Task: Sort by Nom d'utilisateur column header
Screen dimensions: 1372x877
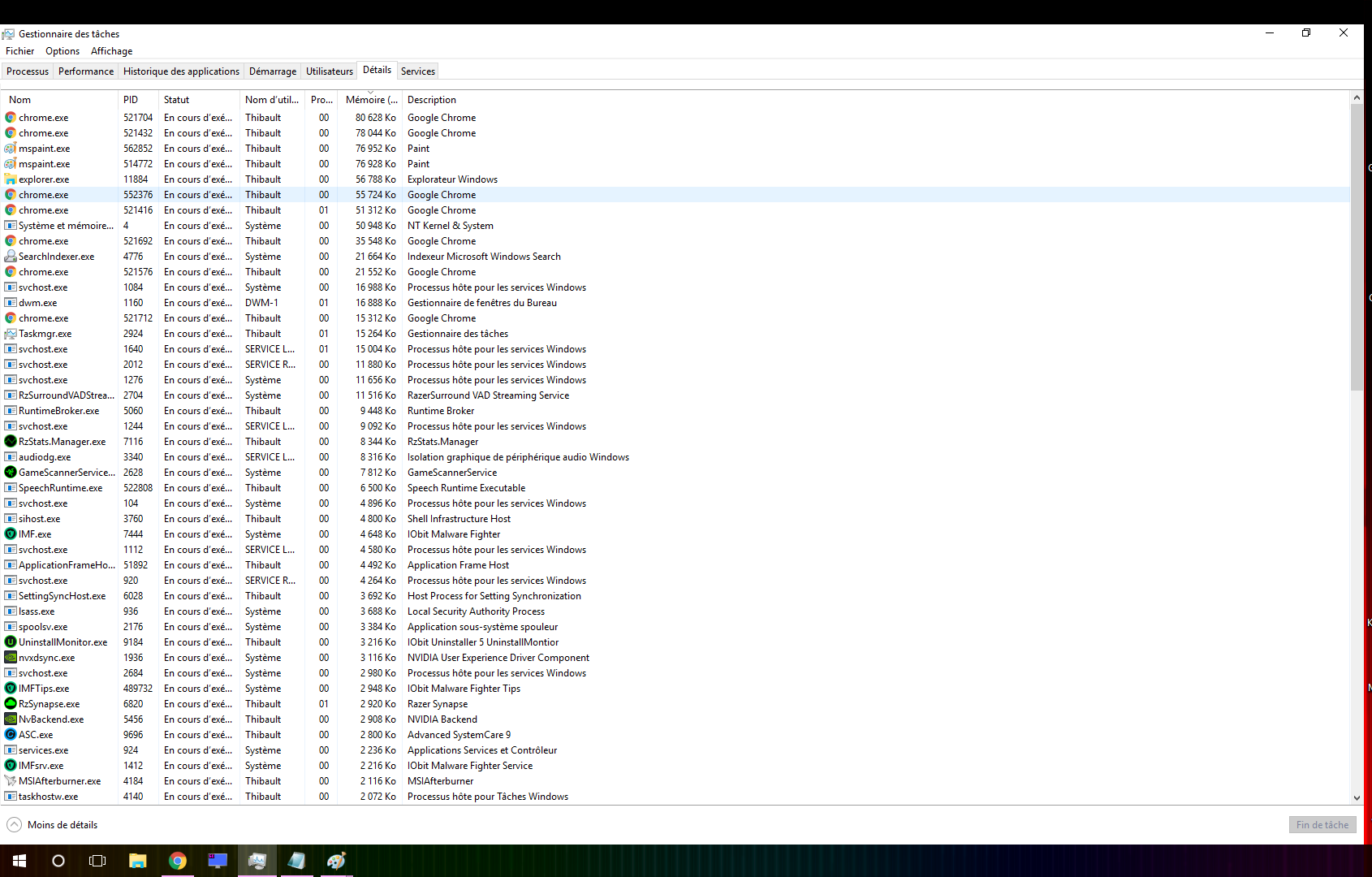Action: [272, 100]
